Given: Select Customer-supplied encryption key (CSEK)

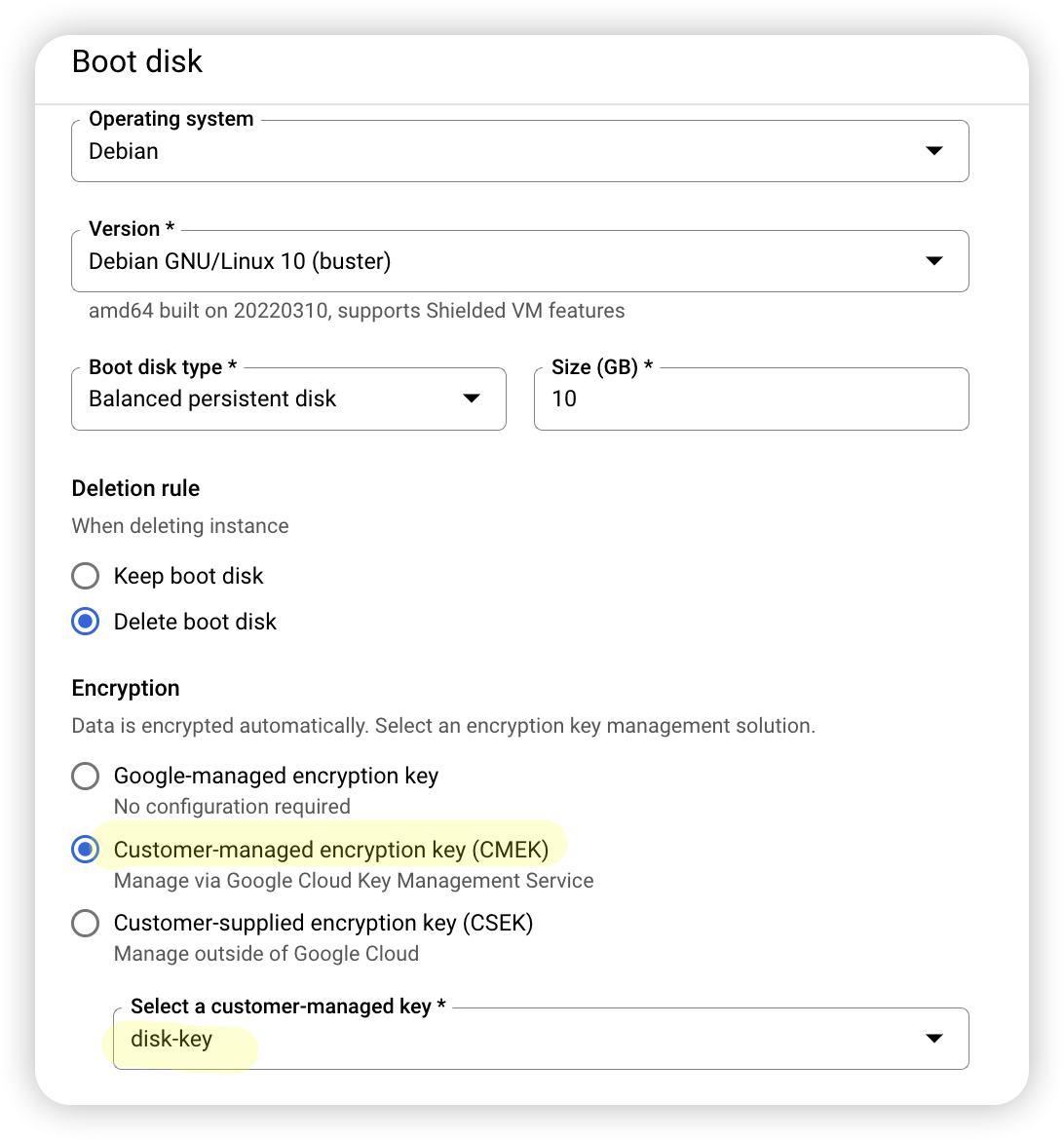Looking at the screenshot, I should tap(85, 923).
